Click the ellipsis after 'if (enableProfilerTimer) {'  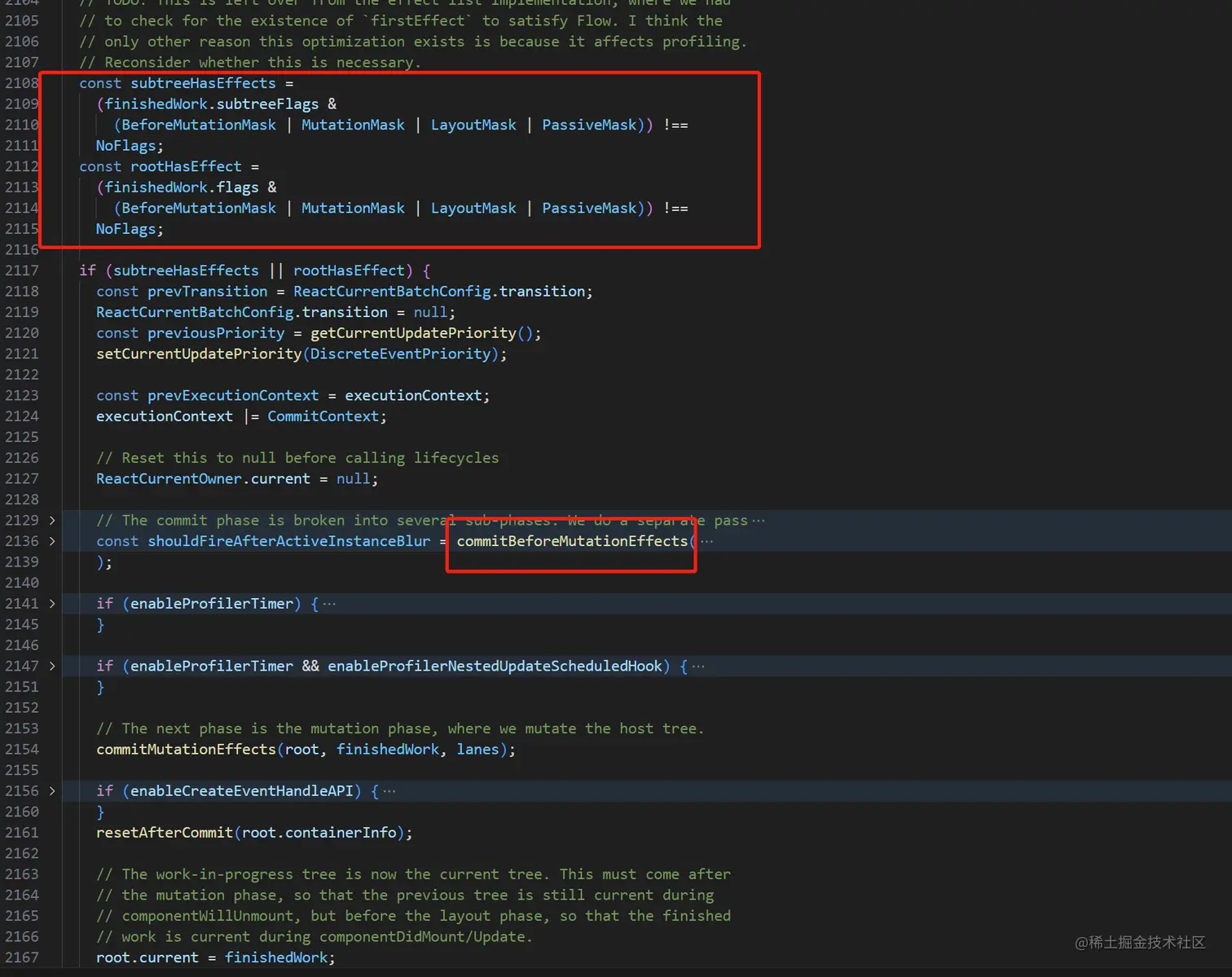(x=329, y=604)
